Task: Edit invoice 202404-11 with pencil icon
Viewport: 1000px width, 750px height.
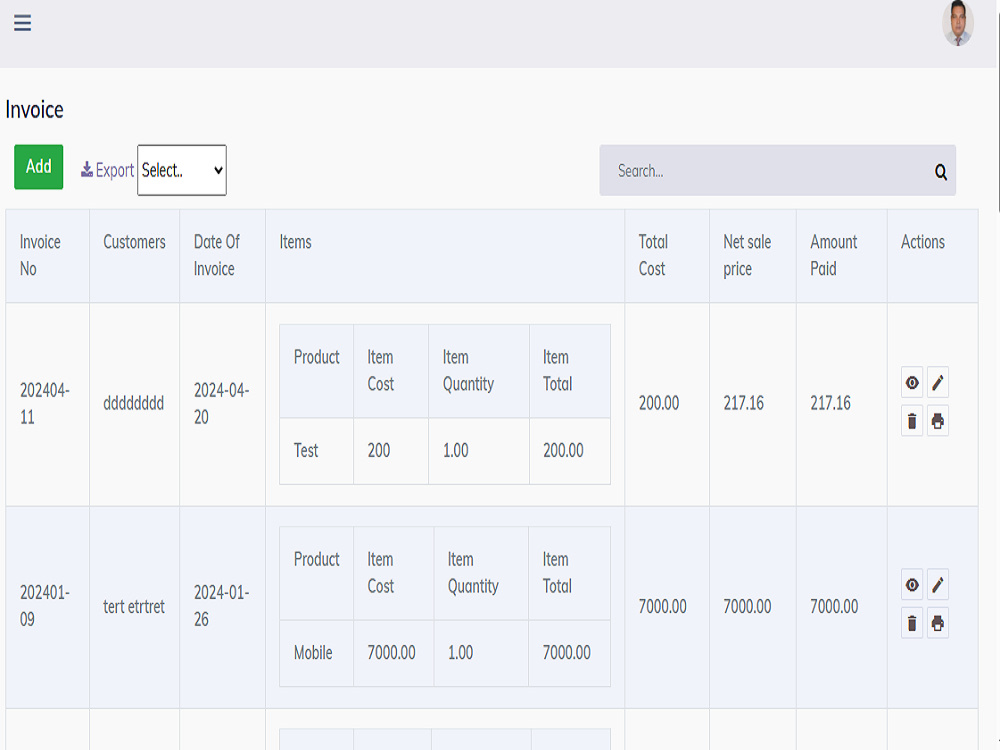Action: click(937, 382)
